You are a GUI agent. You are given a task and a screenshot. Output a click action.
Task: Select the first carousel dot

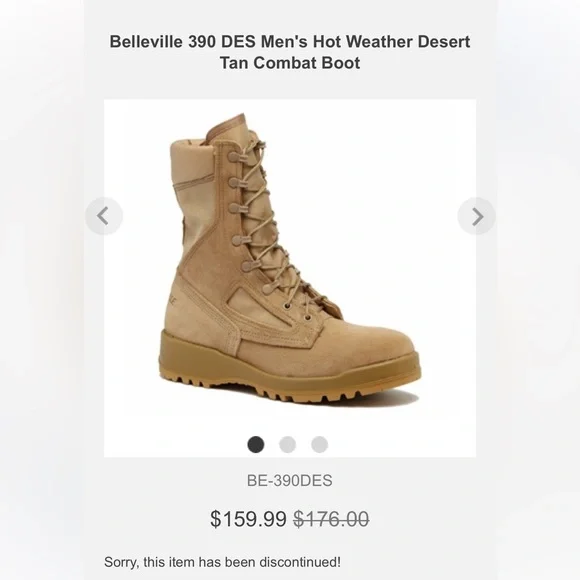click(x=256, y=444)
